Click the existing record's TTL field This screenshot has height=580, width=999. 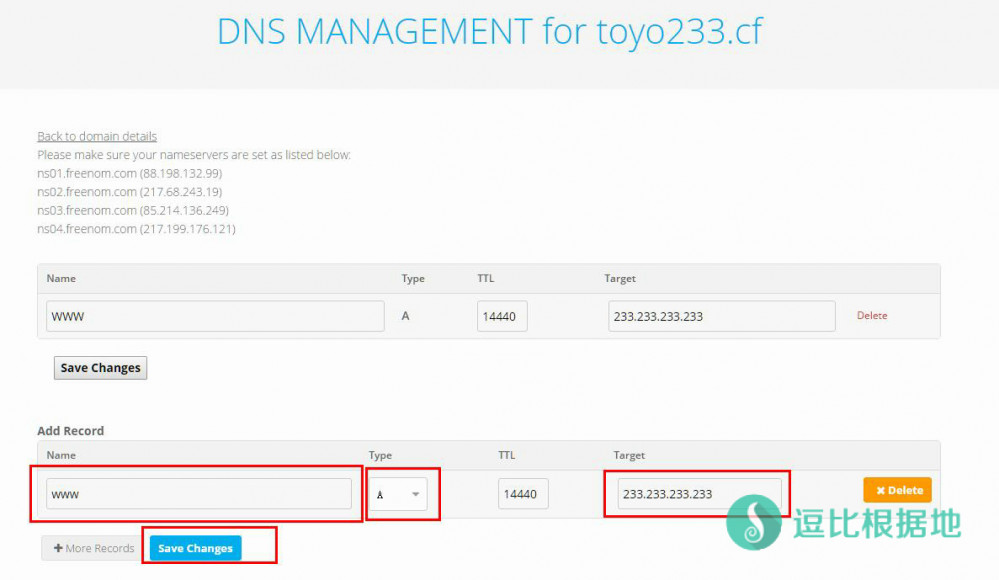[502, 316]
